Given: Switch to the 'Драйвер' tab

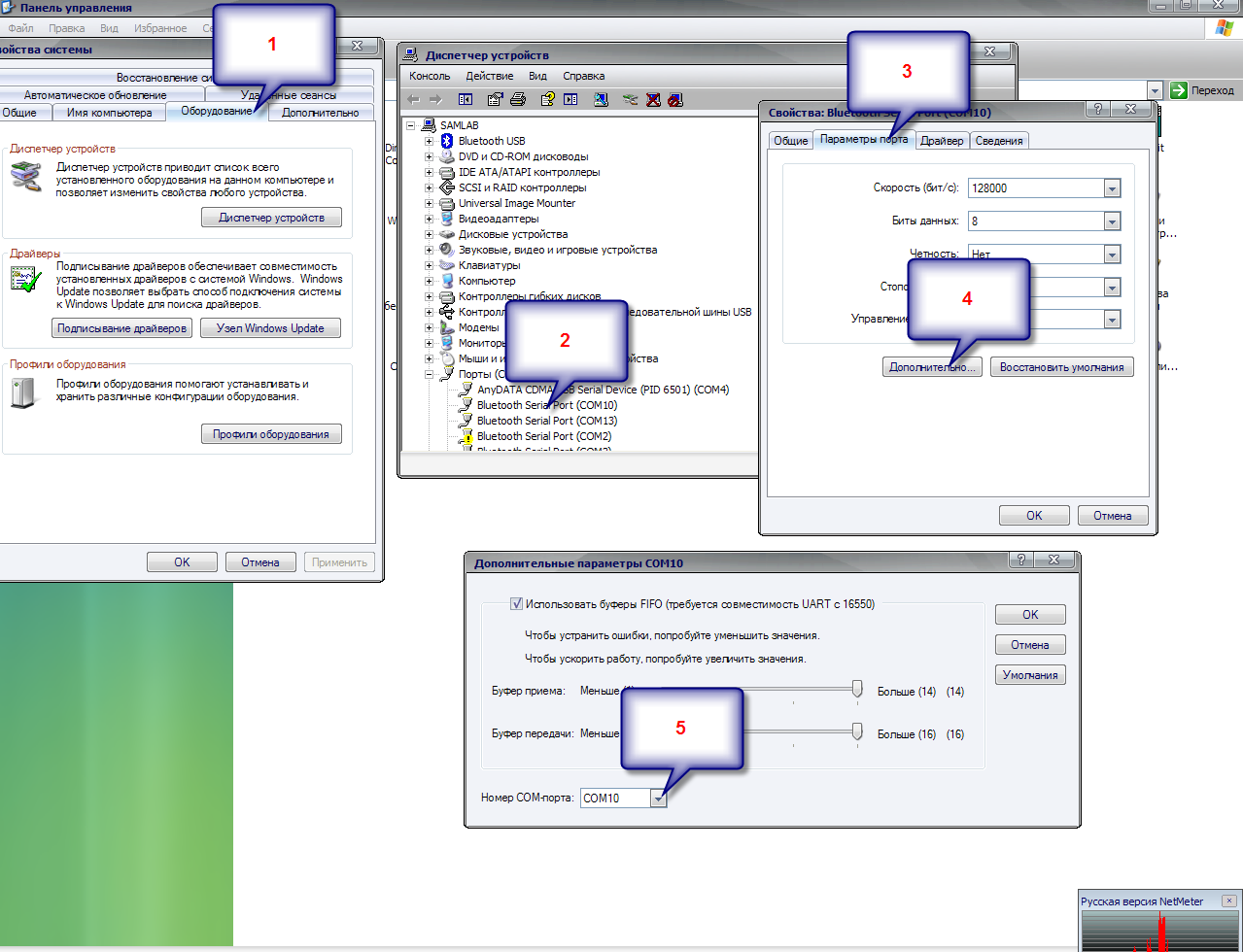Looking at the screenshot, I should 942,141.
